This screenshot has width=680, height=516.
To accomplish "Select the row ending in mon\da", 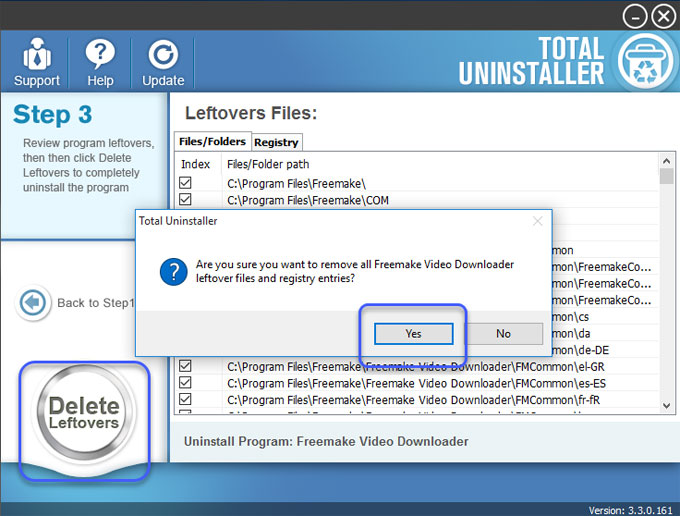I will 572,333.
